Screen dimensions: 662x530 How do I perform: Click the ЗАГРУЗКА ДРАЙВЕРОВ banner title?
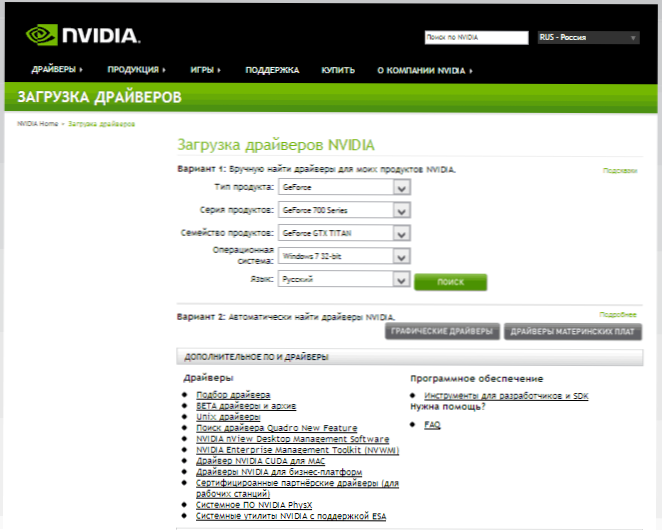pos(99,97)
